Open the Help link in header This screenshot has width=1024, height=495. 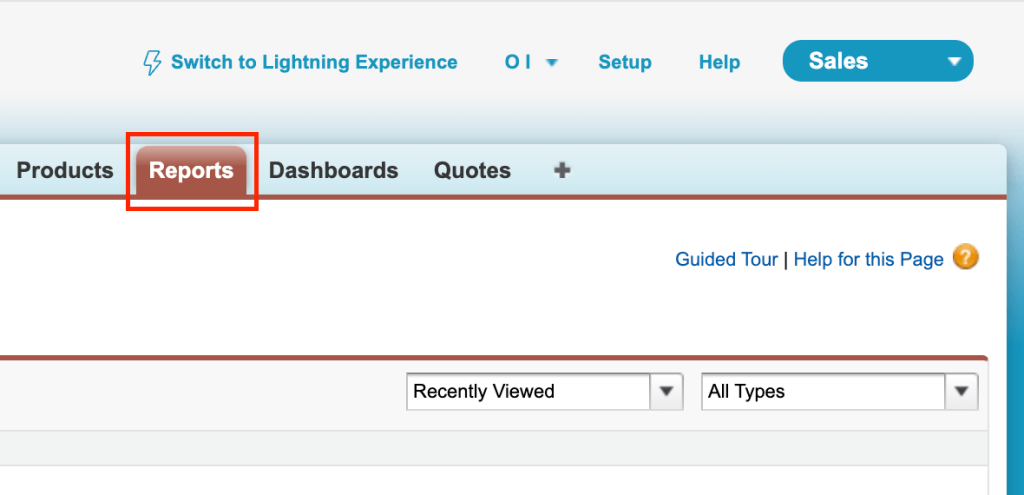tap(720, 63)
